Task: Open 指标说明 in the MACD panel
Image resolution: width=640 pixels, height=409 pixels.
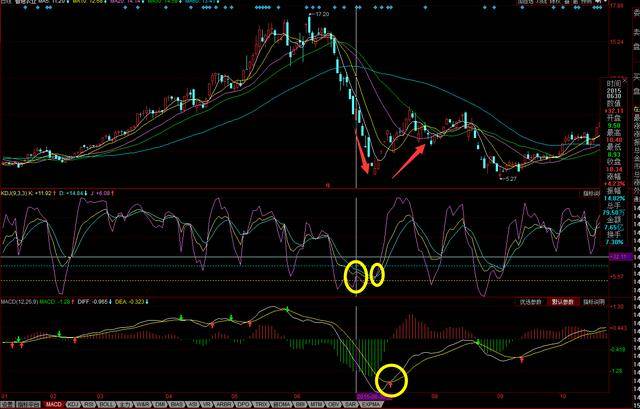Action: pyautogui.click(x=594, y=302)
